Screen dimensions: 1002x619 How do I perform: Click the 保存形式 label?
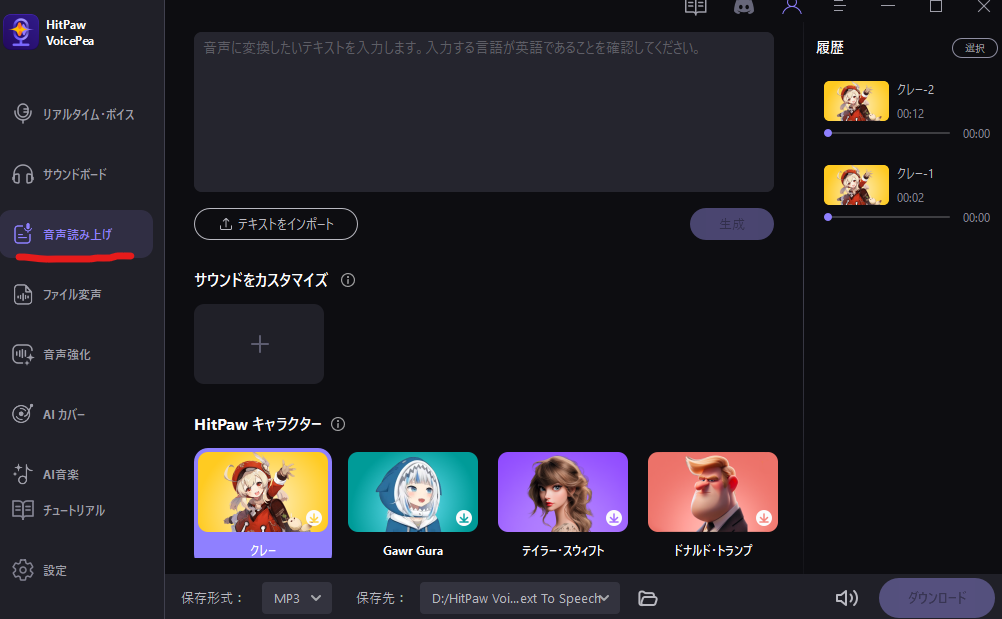pos(212,598)
